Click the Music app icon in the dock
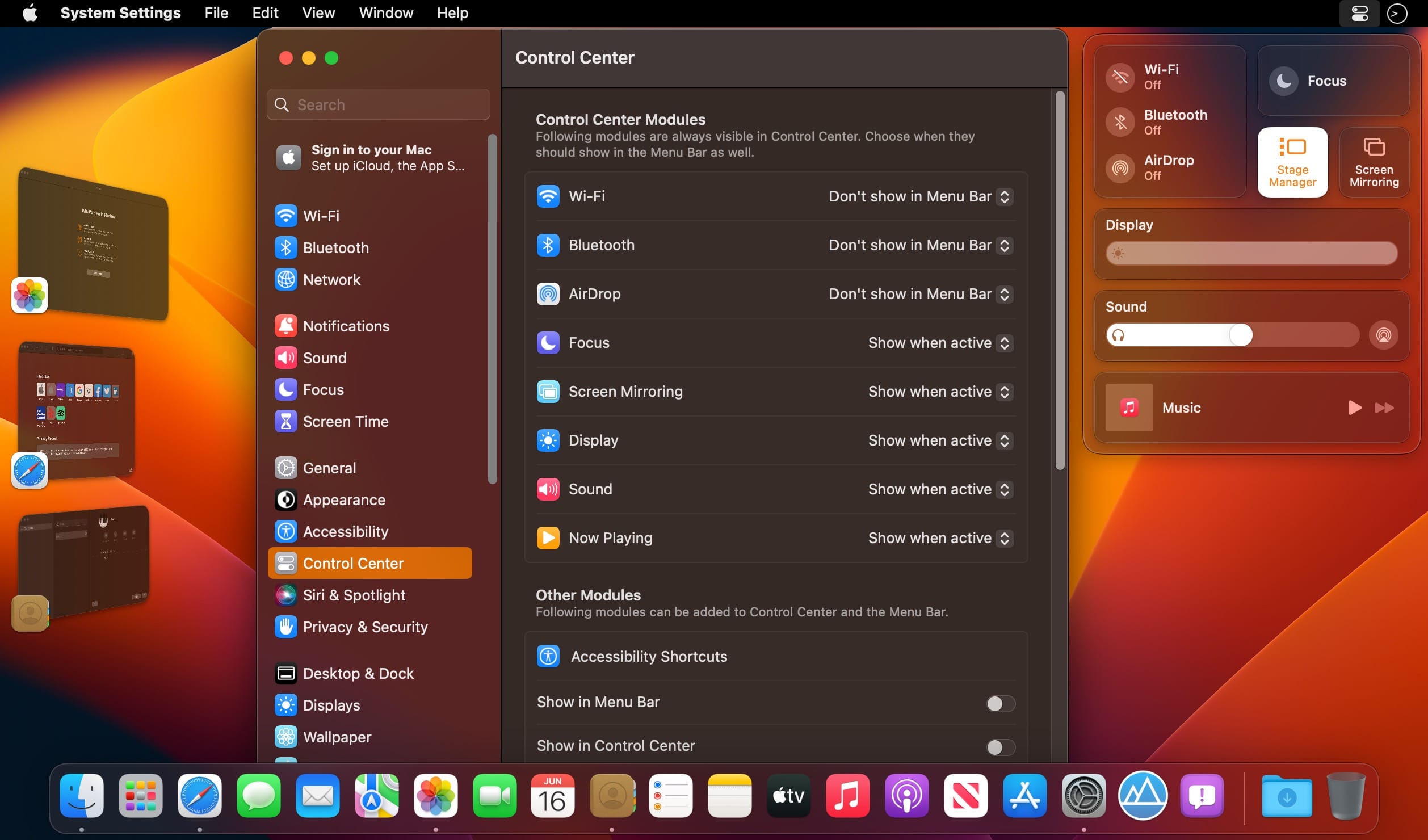Image resolution: width=1428 pixels, height=840 pixels. click(848, 797)
